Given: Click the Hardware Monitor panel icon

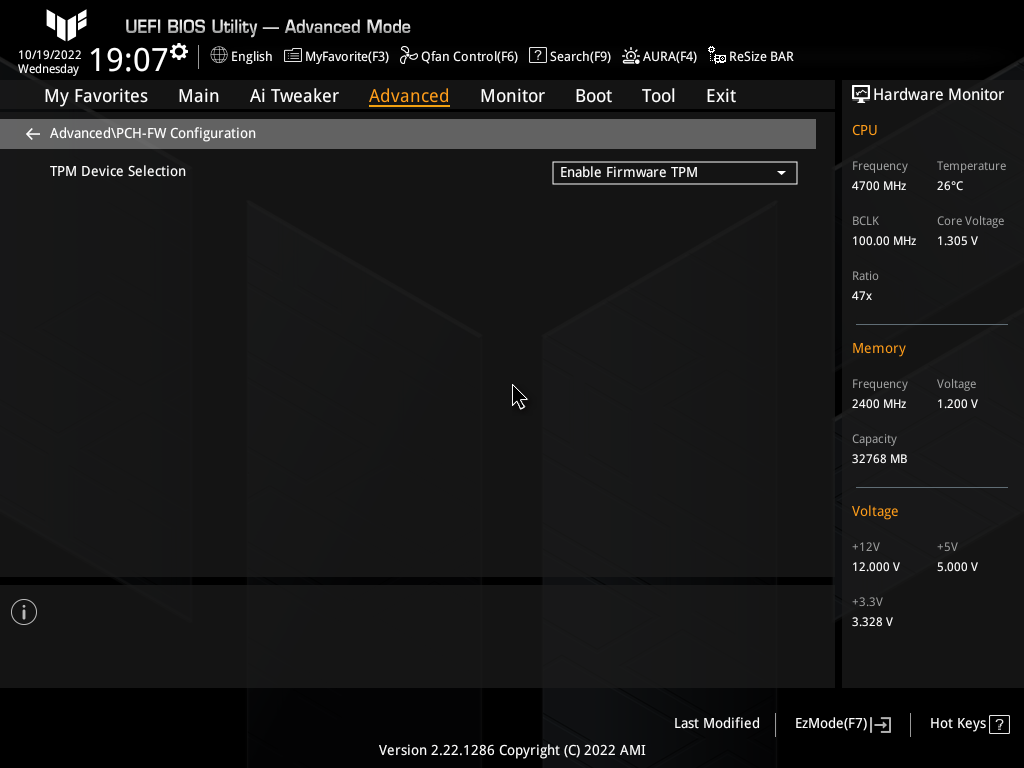Looking at the screenshot, I should click(861, 94).
